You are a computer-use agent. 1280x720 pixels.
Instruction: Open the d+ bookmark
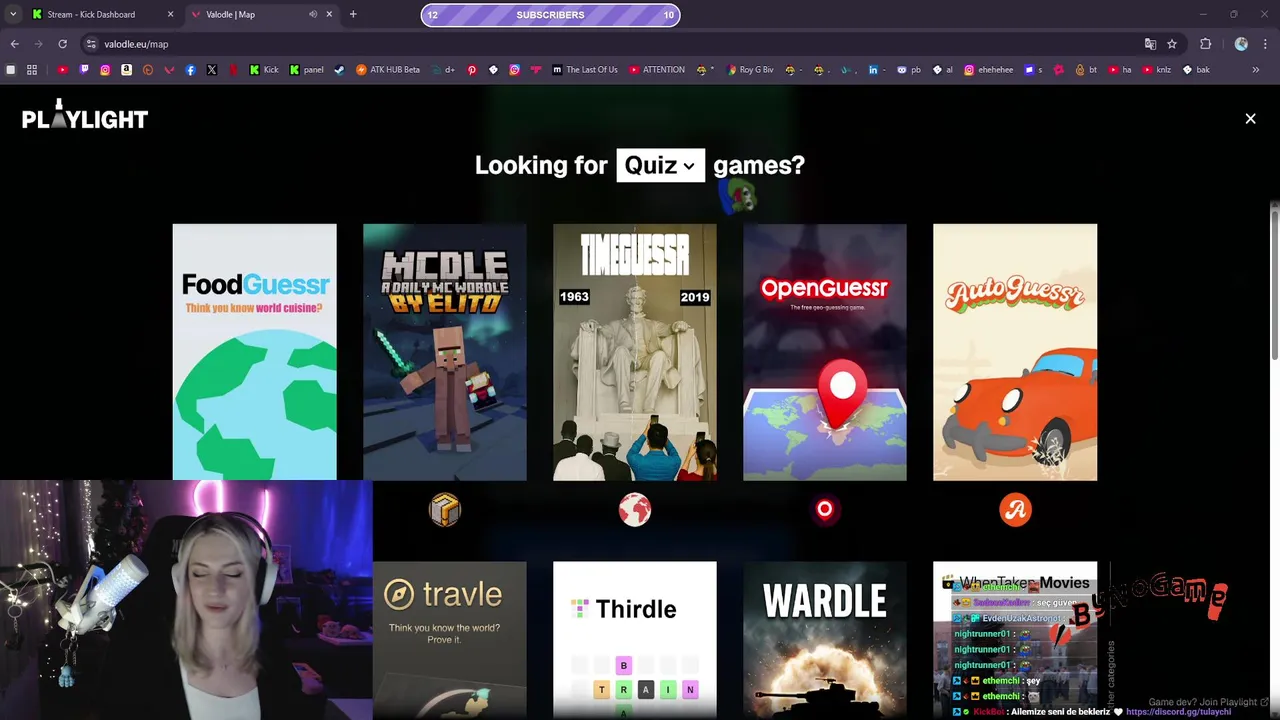point(444,70)
